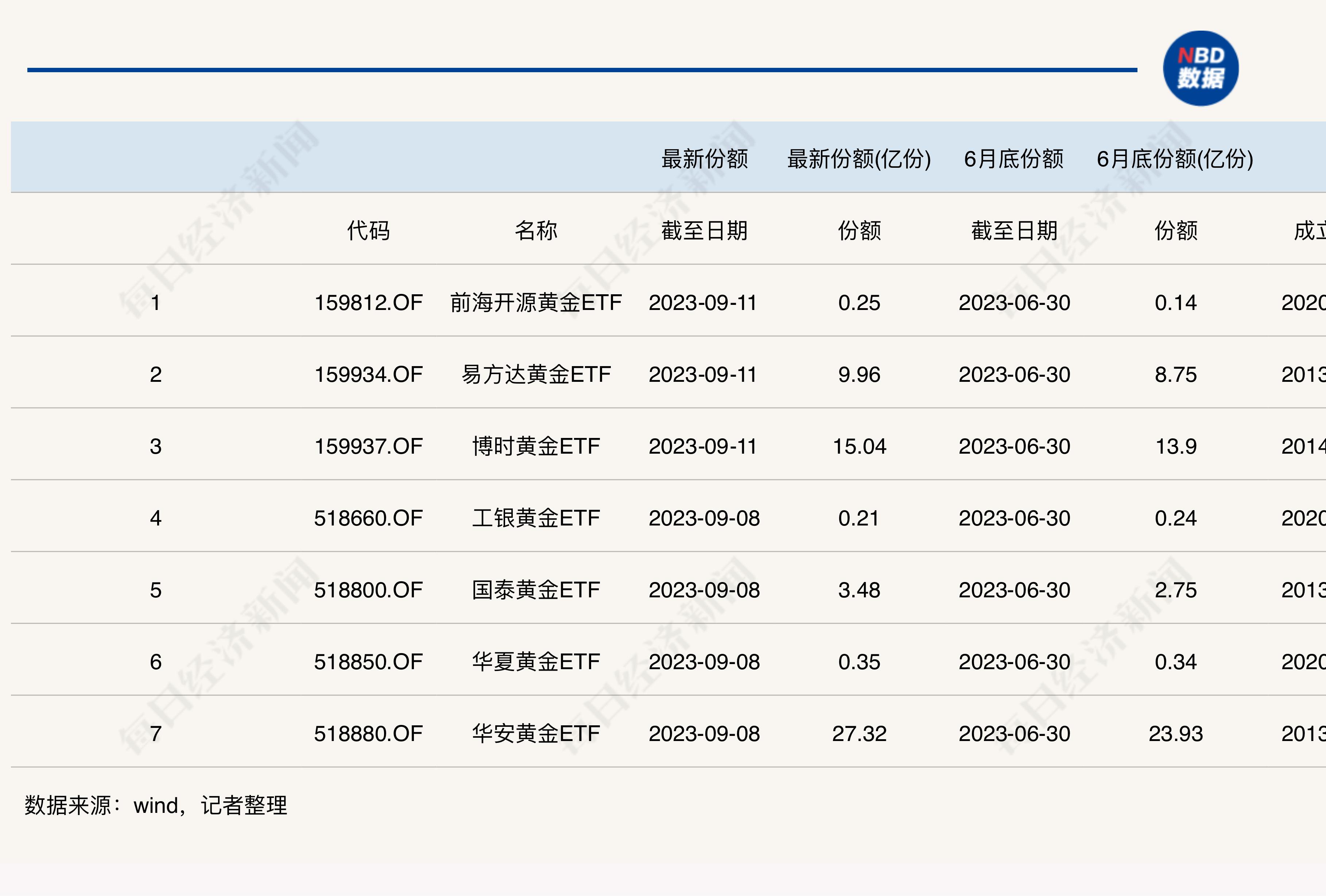The image size is (1326, 896).
Task: Click the 名称 column label
Action: tap(536, 230)
